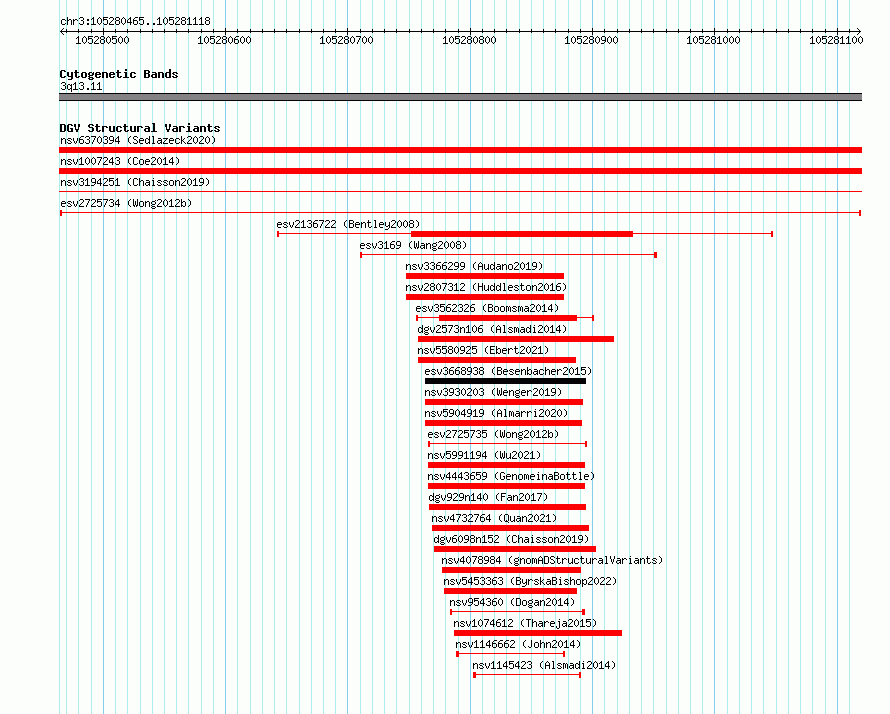
Task: Select the nsv3194251 (Chaisson2019) label
Action: click(135, 182)
